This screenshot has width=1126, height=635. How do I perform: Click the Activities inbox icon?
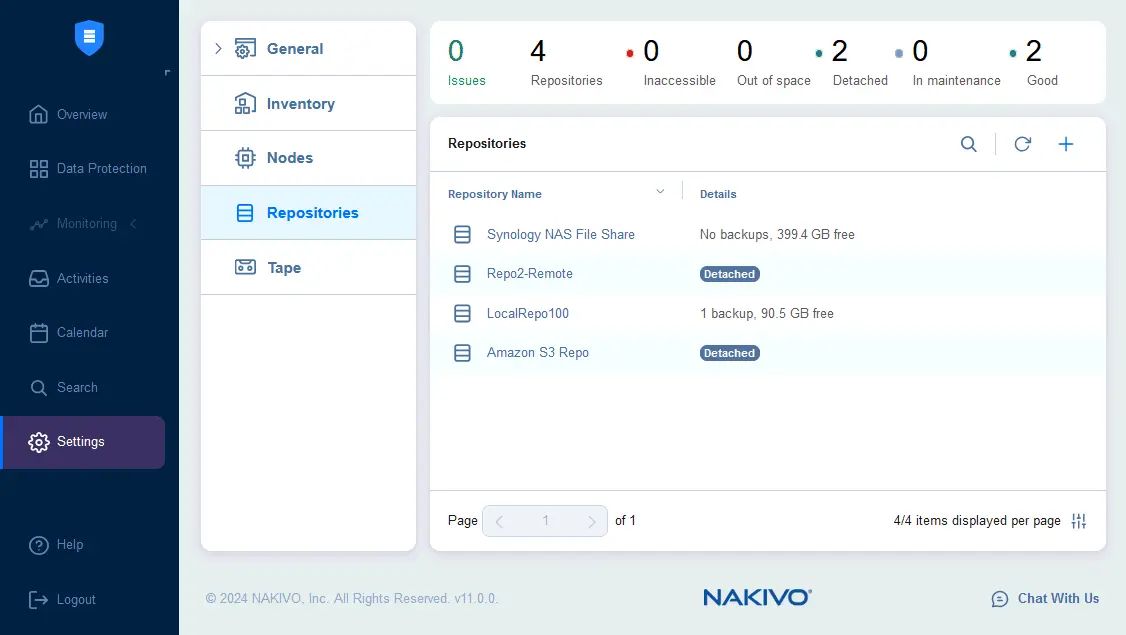click(x=39, y=279)
